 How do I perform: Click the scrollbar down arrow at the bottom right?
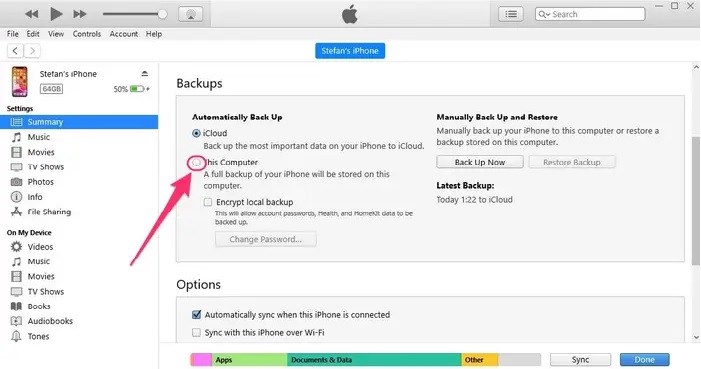696,337
